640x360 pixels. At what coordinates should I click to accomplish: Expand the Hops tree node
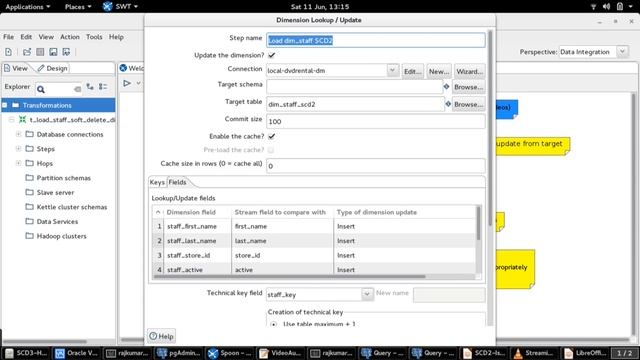[x=18, y=163]
